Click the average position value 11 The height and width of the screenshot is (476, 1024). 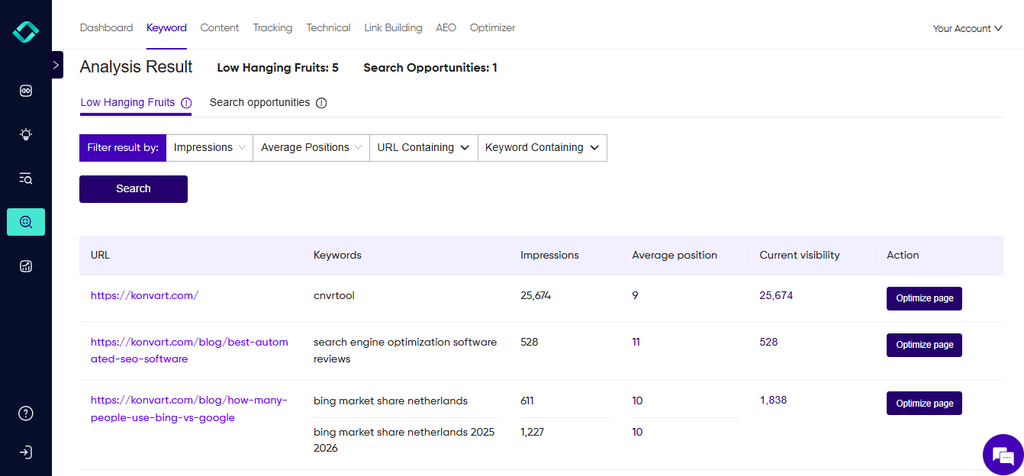pyautogui.click(x=636, y=342)
